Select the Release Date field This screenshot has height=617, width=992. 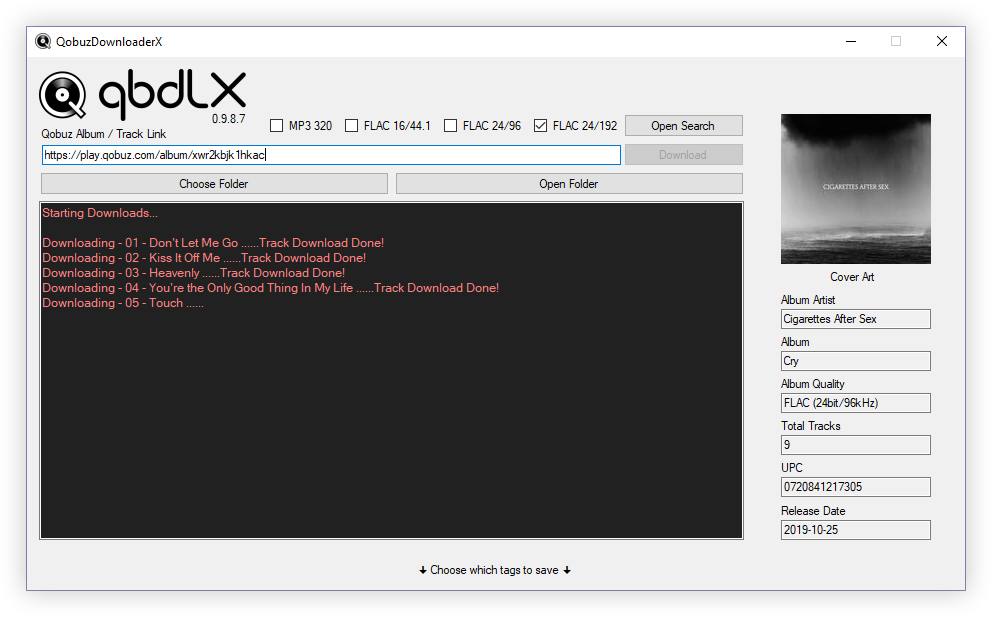point(855,530)
